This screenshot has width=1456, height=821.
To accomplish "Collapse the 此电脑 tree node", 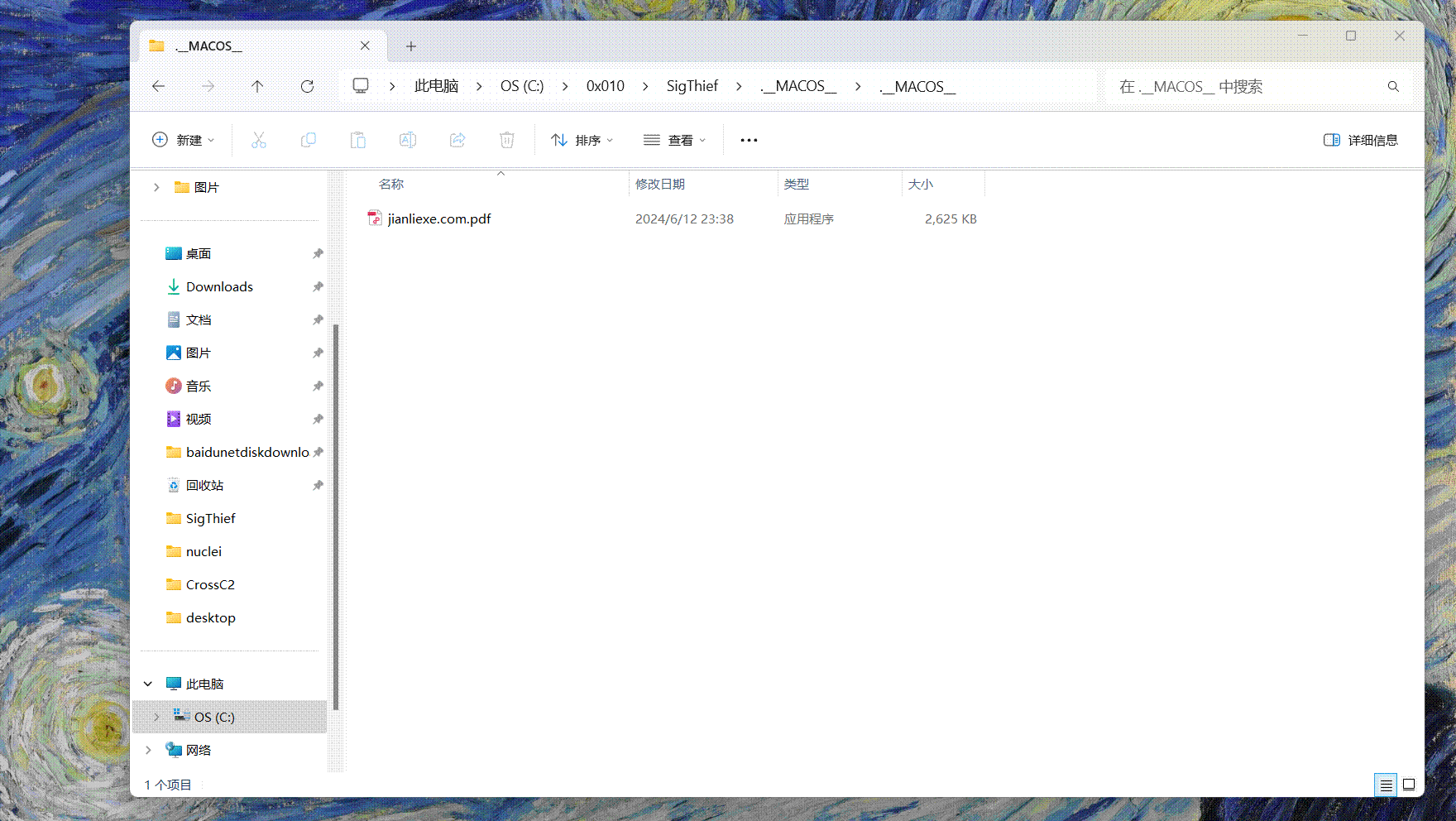I will pos(148,684).
